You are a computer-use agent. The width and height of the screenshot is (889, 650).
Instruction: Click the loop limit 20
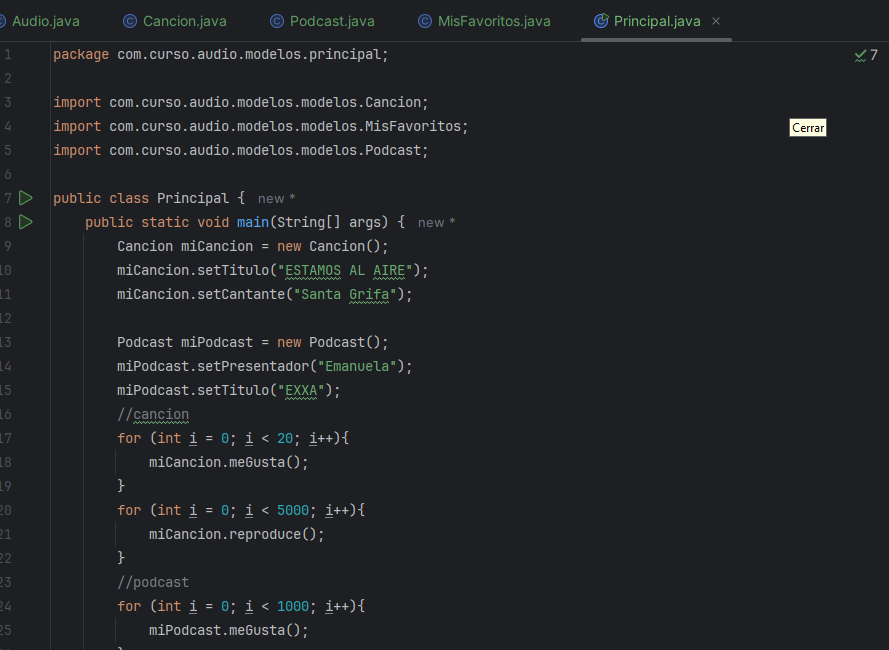coord(285,438)
